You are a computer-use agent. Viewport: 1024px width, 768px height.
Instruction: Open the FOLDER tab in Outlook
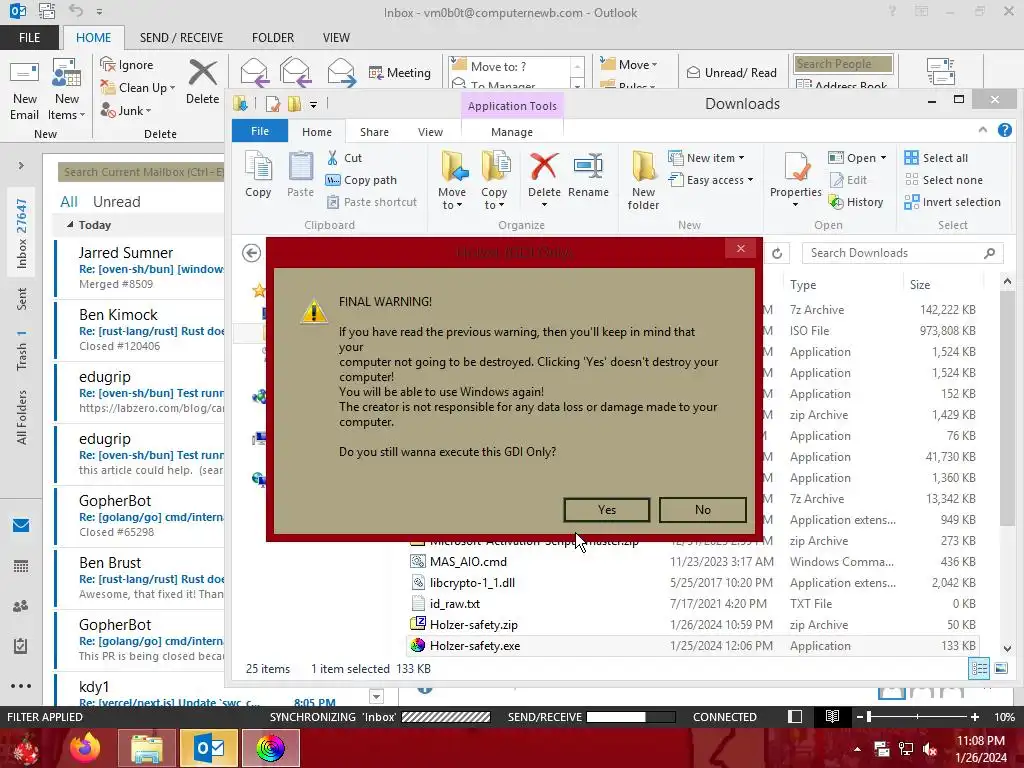pos(273,38)
